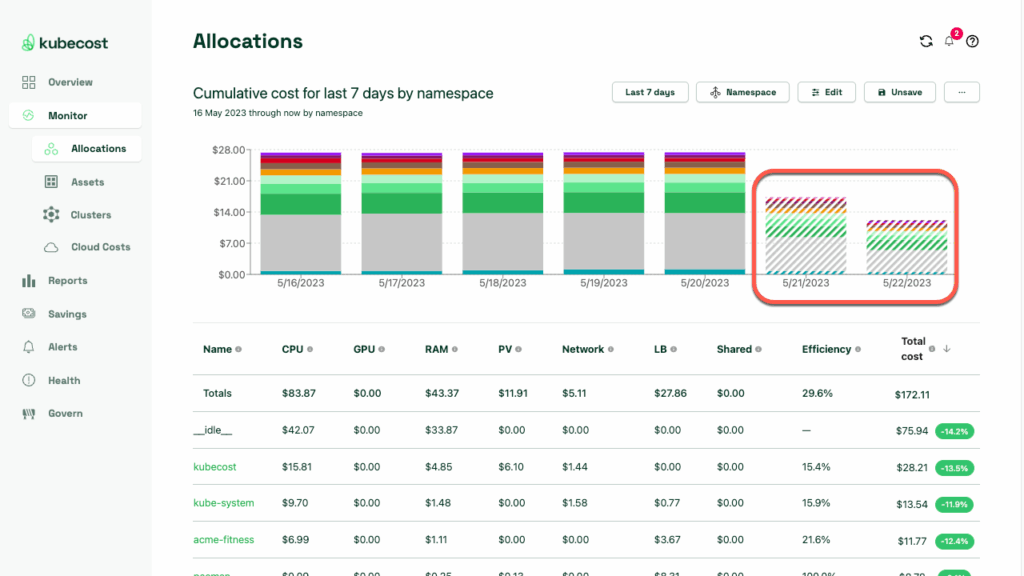Open the Last 7 days date range dropdown
The image size is (1024, 576).
tap(650, 92)
